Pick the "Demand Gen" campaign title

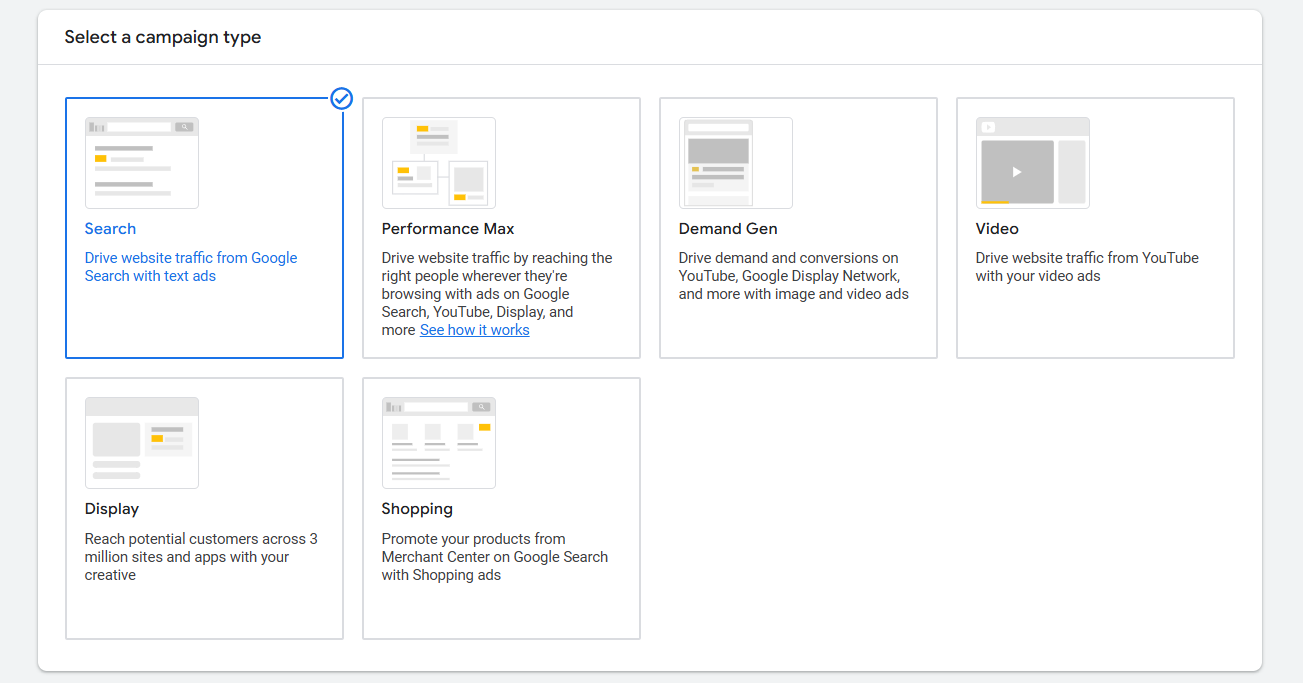coord(728,229)
